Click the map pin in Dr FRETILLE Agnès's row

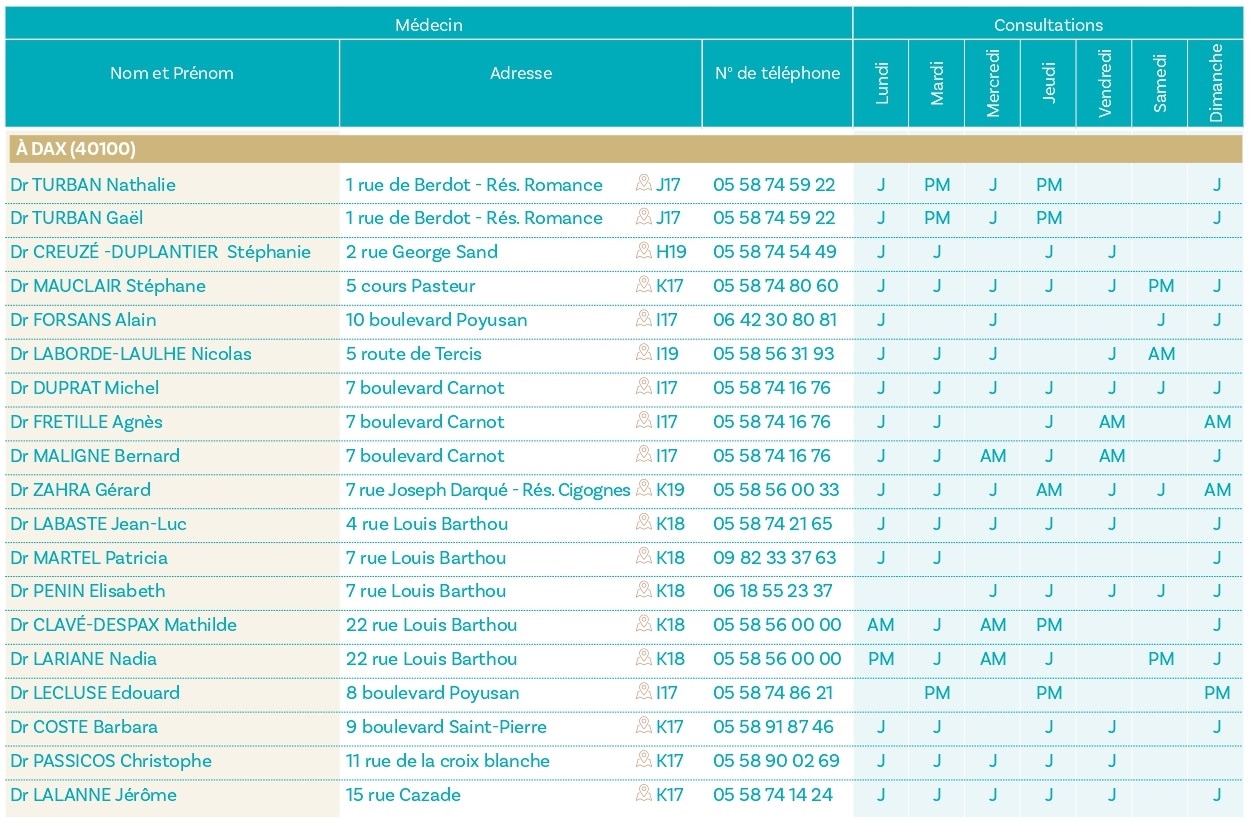click(x=644, y=420)
